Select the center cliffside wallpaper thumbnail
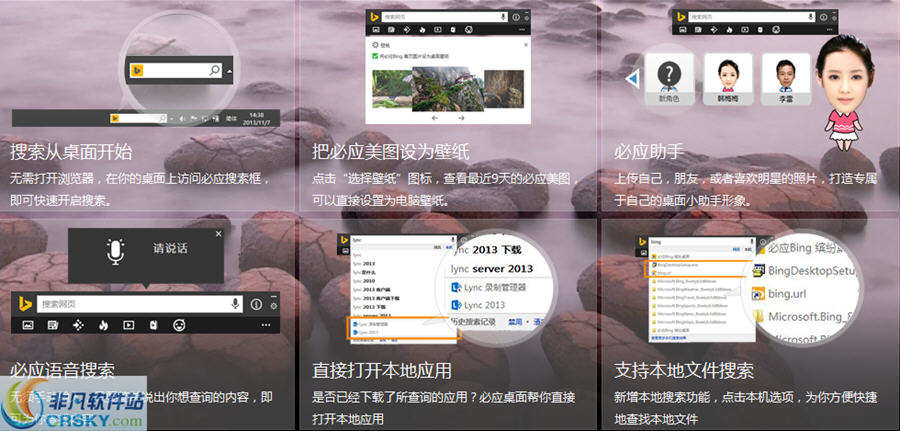 [x=448, y=89]
